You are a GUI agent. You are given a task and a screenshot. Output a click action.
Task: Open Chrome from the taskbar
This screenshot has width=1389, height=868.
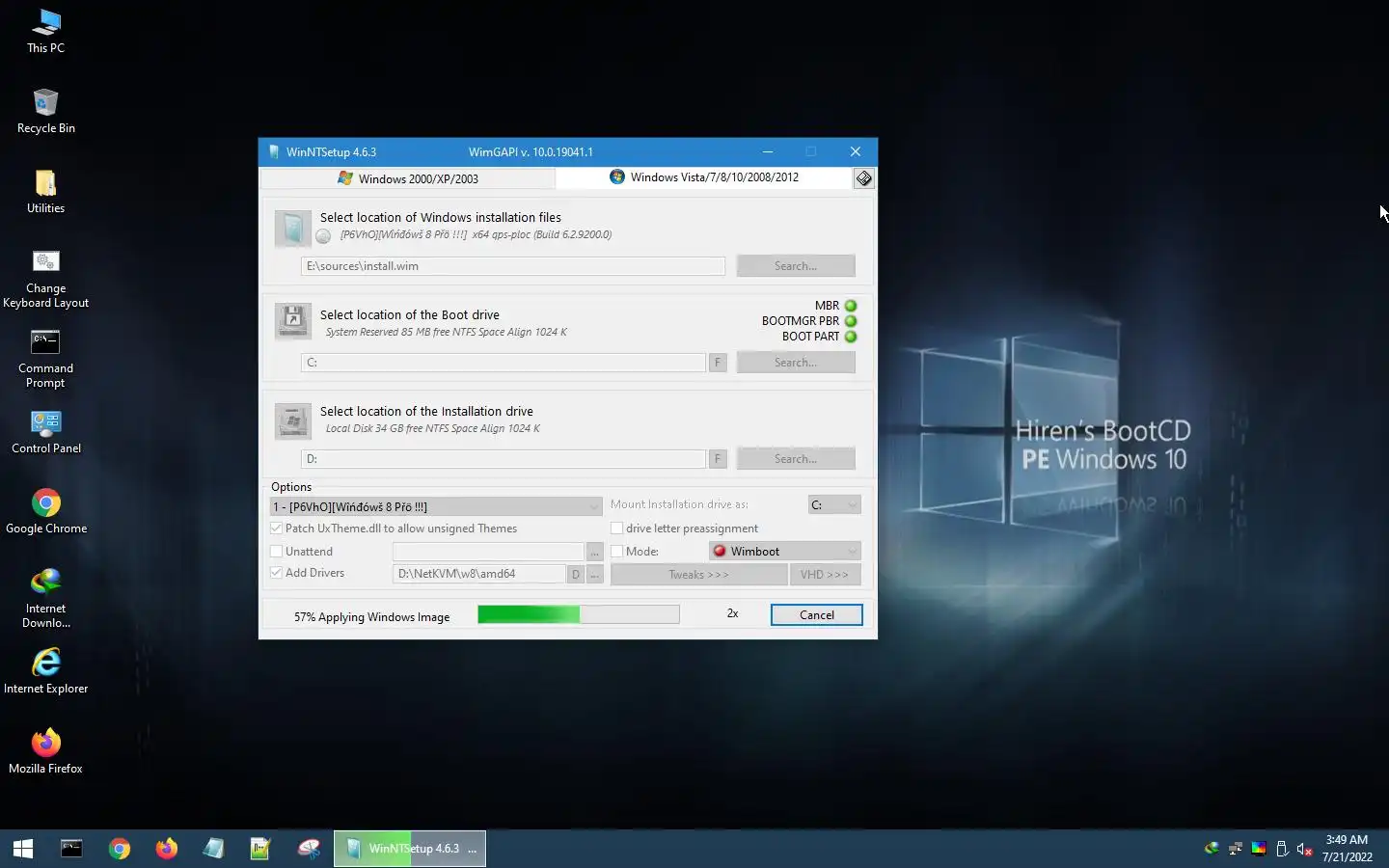click(x=120, y=849)
